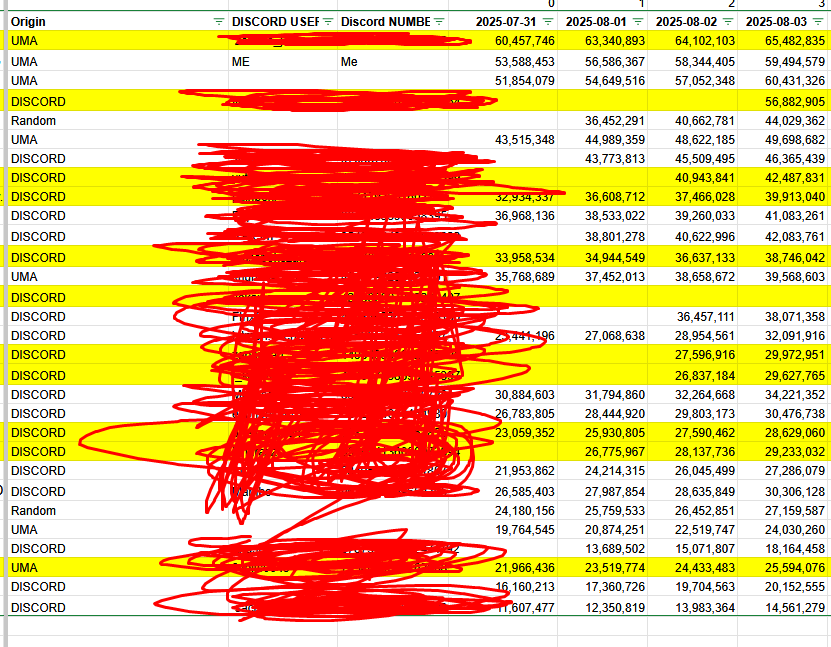Select the 2025-08-02 header date text
Screen dimensions: 831x647
[686, 22]
